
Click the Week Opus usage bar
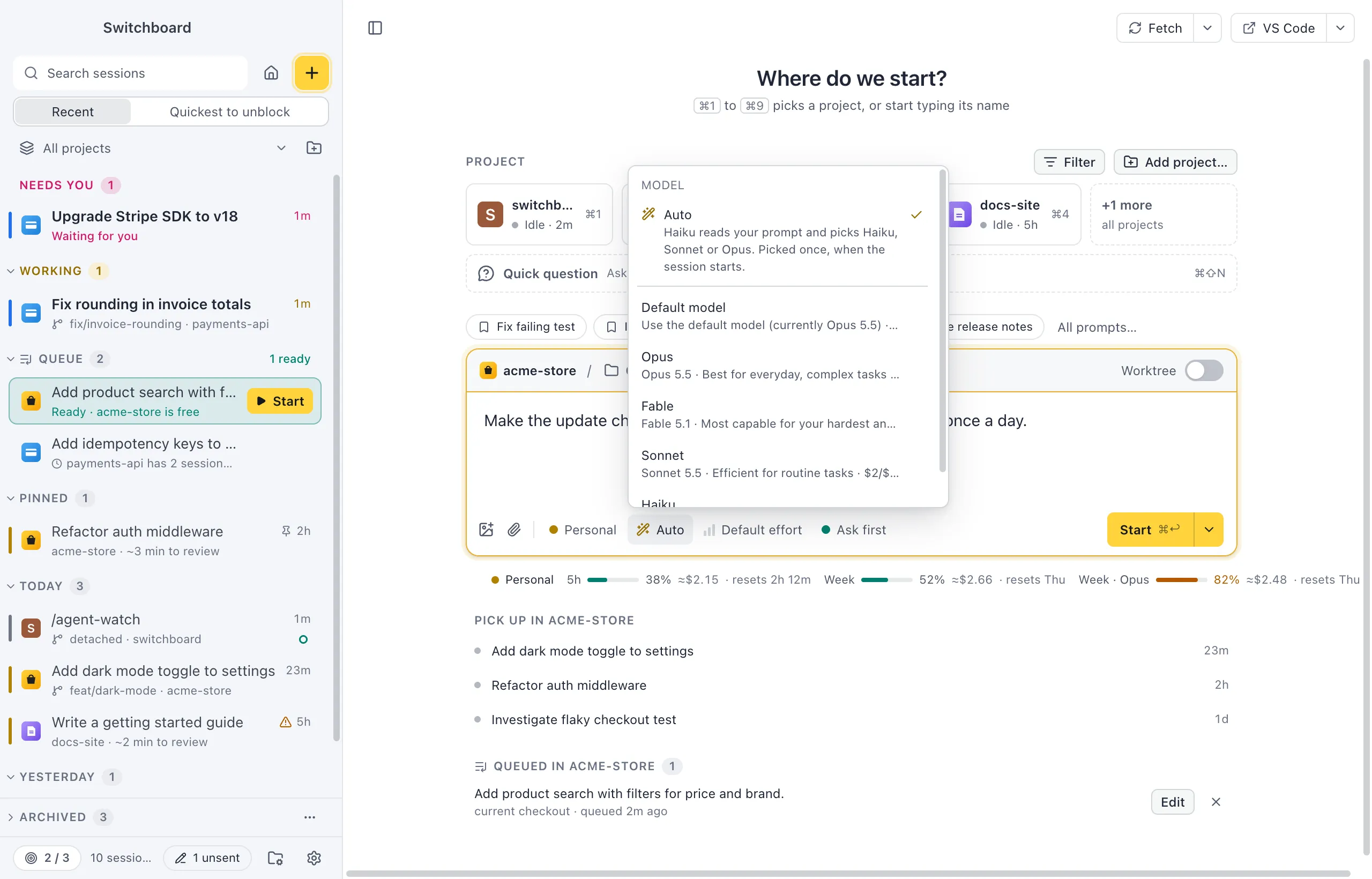coord(1181,580)
